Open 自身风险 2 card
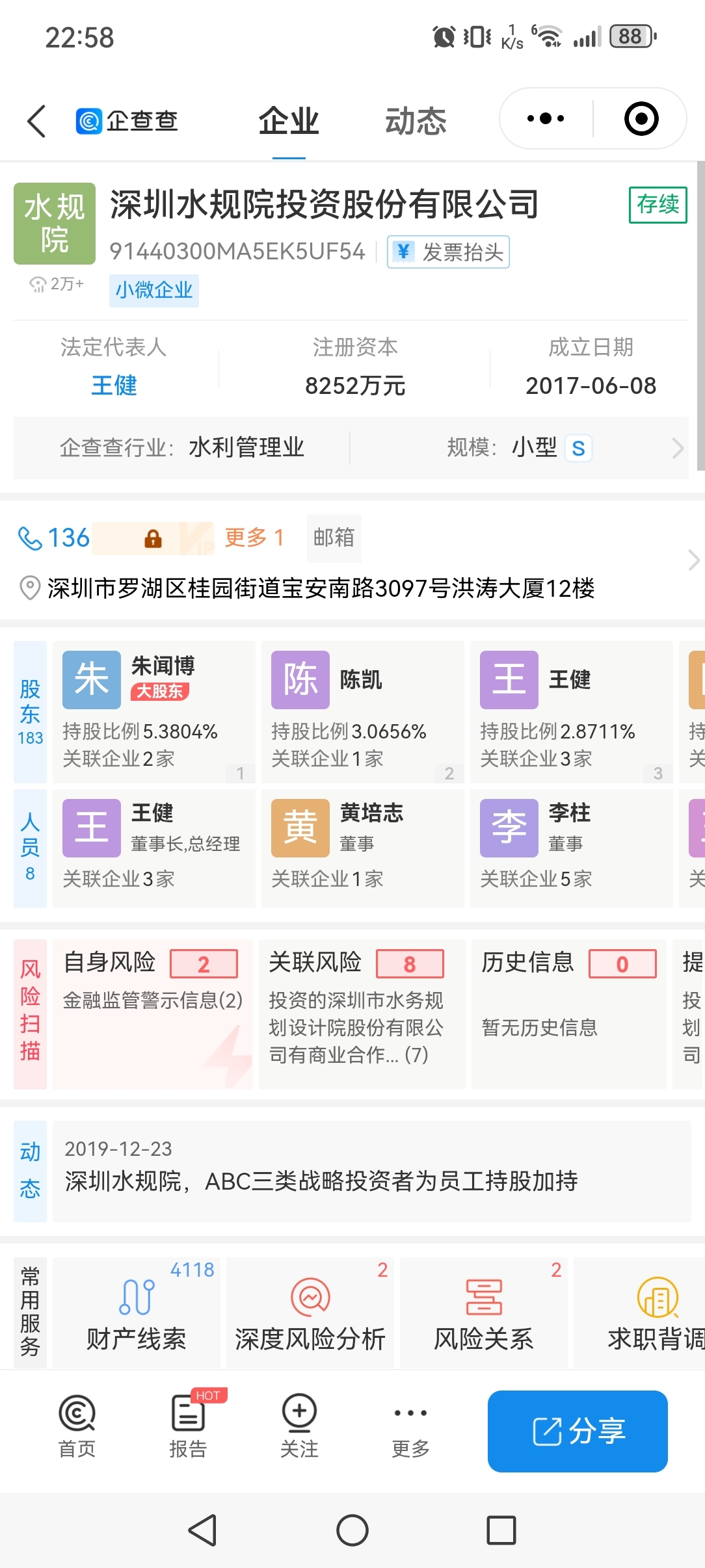Viewport: 705px width, 1568px height. click(153, 1013)
